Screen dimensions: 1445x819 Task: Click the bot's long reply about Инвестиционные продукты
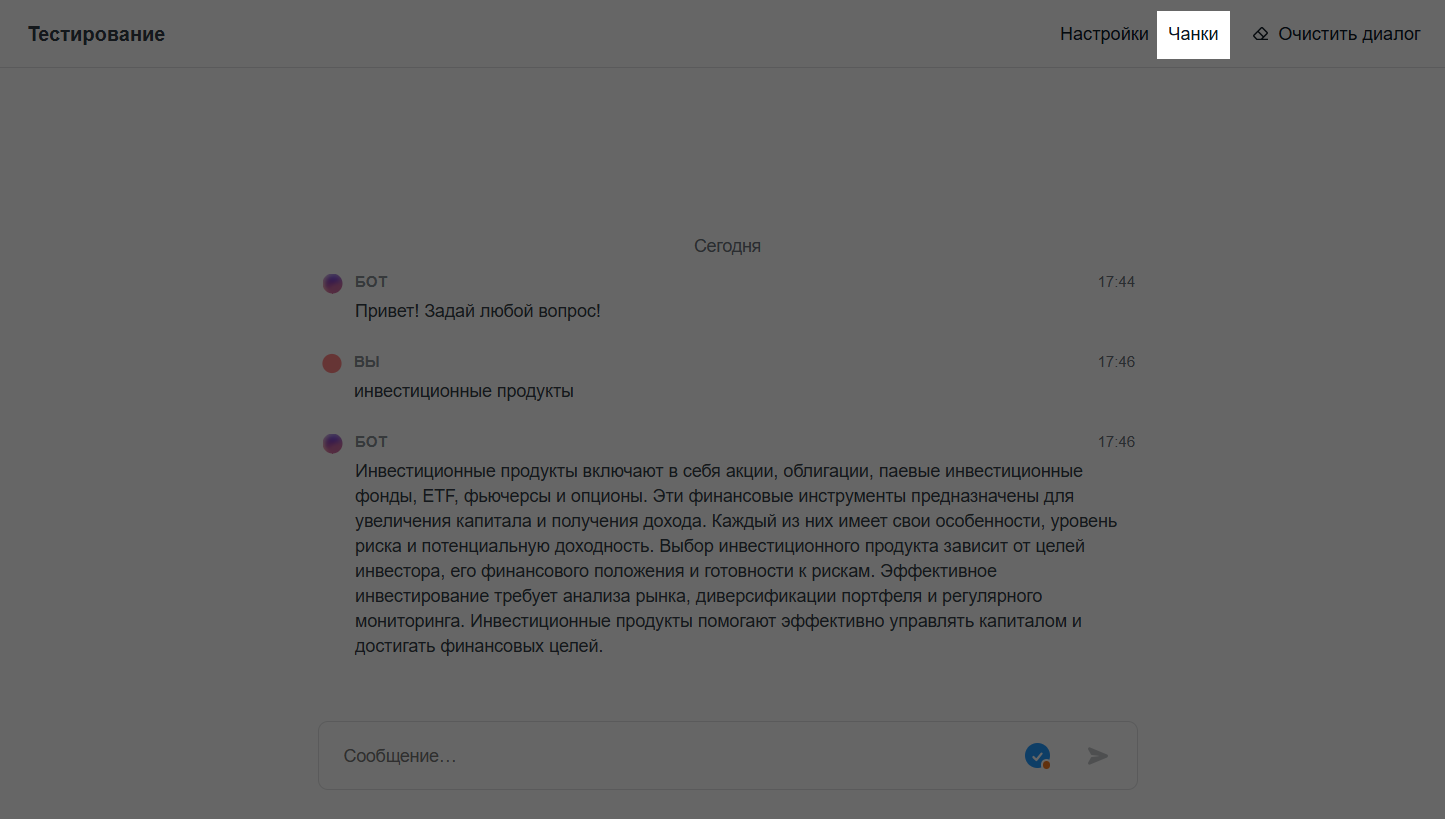coord(736,558)
